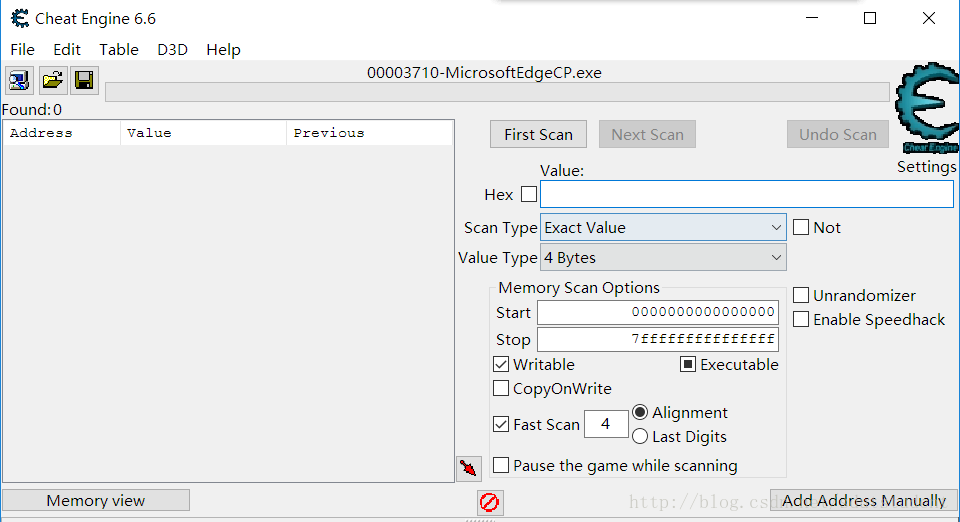Screen dimensions: 960x522
Task: Close the Cheat Engine window
Action: [x=929, y=18]
